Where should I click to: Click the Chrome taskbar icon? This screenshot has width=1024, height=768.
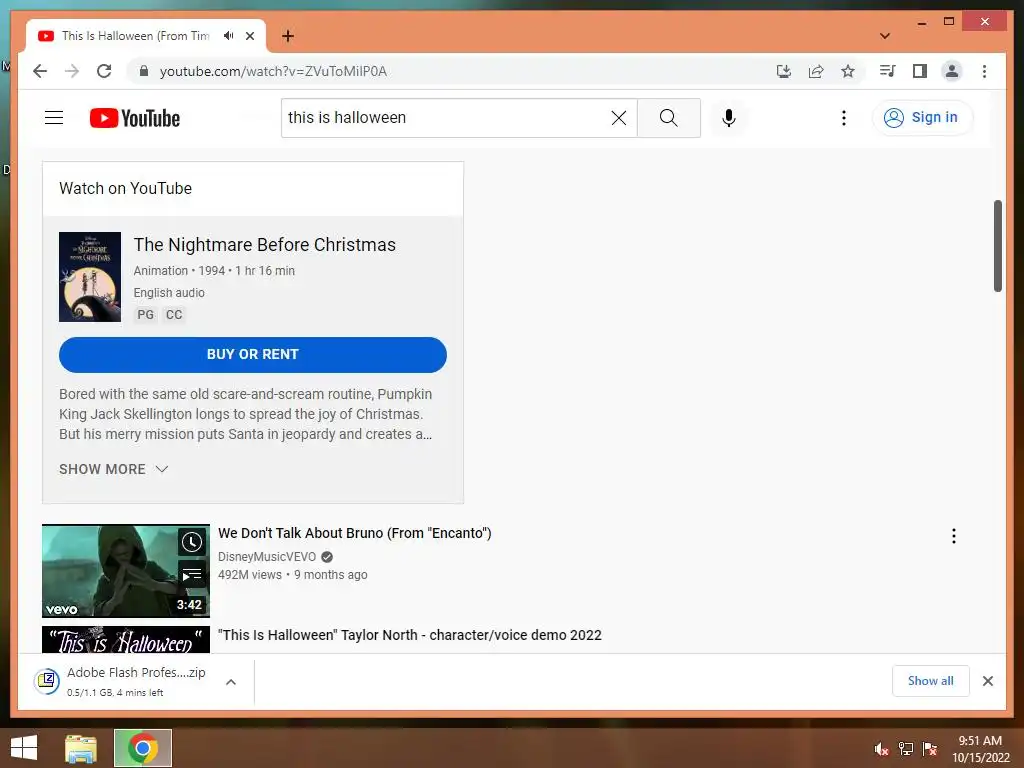point(143,748)
